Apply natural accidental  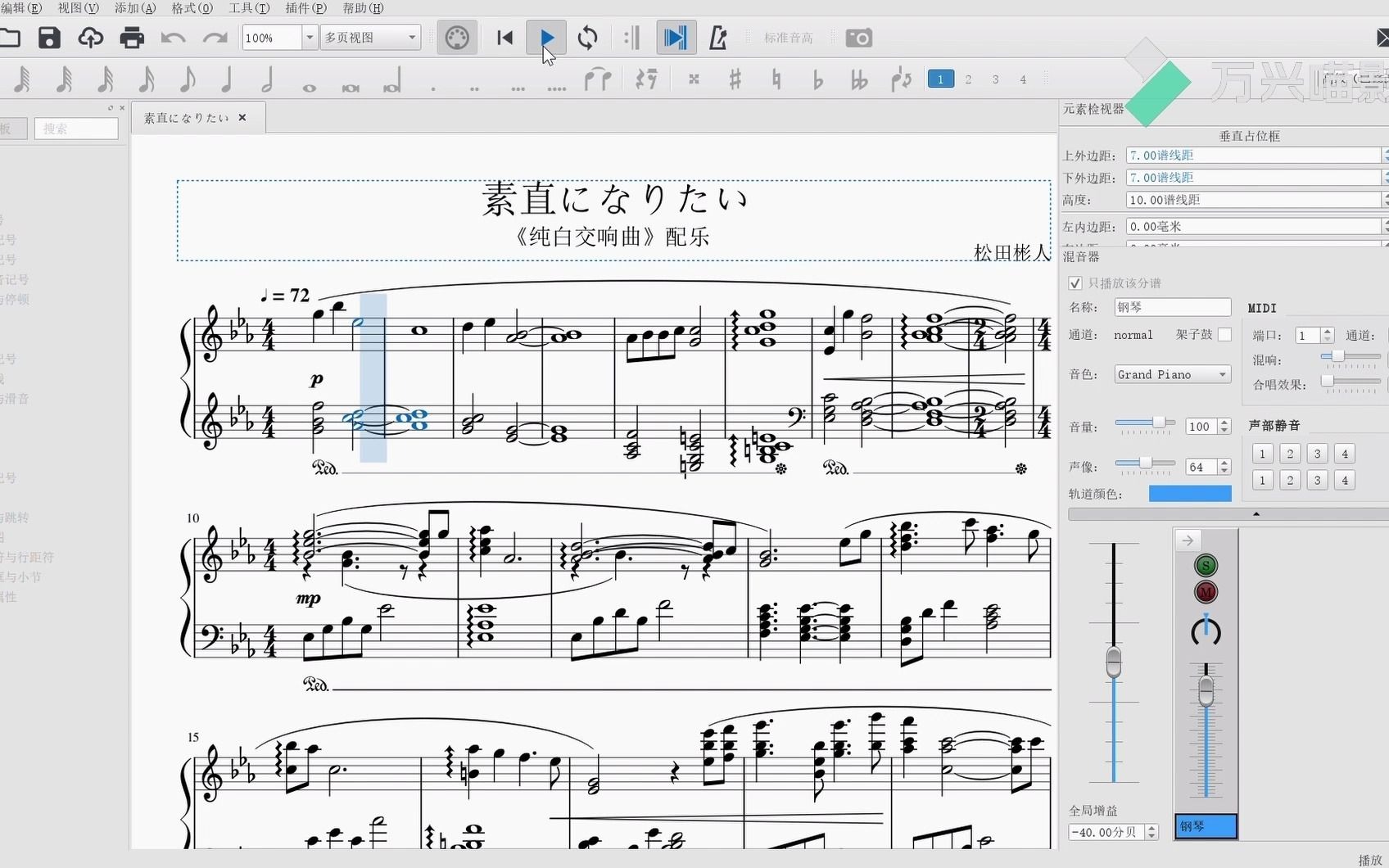776,79
